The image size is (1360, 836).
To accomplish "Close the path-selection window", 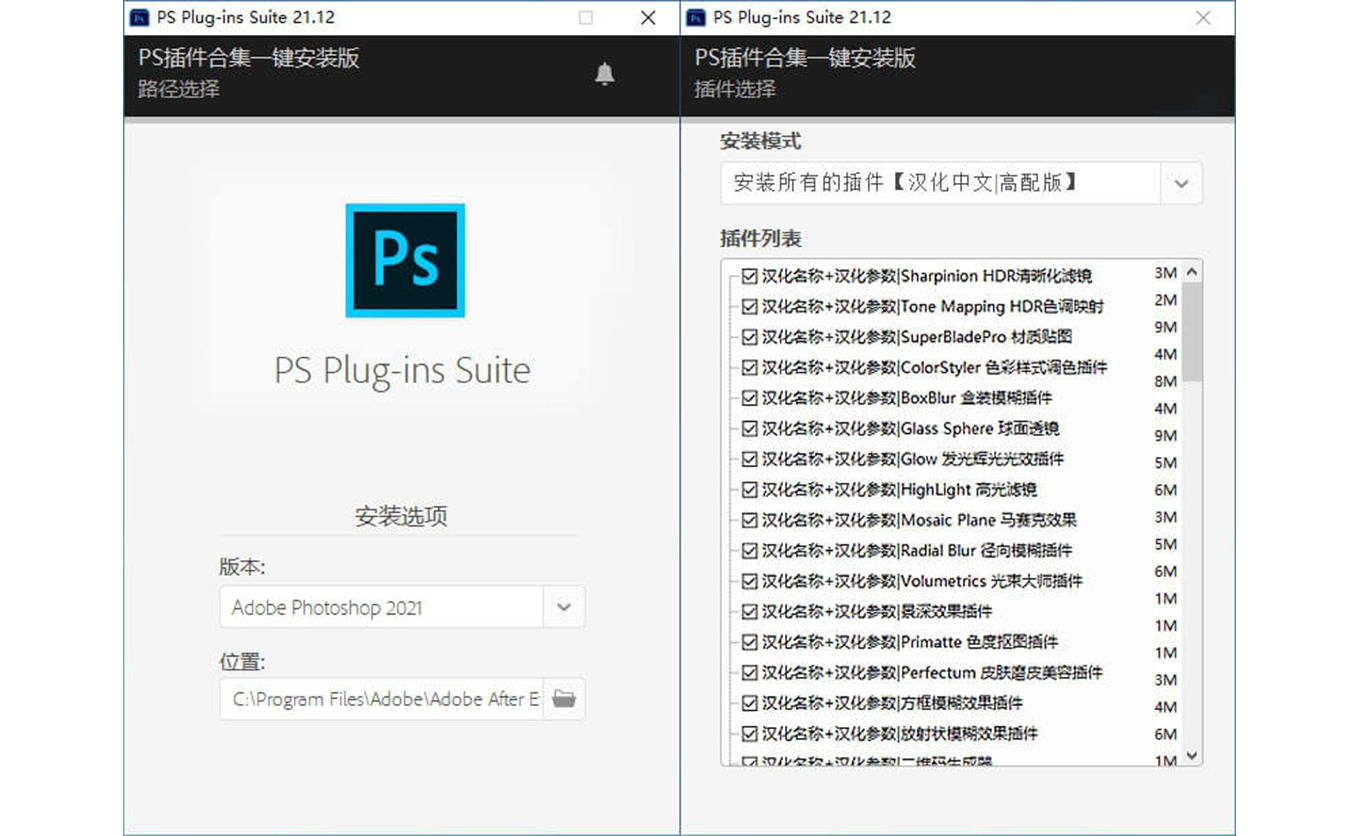I will [648, 17].
